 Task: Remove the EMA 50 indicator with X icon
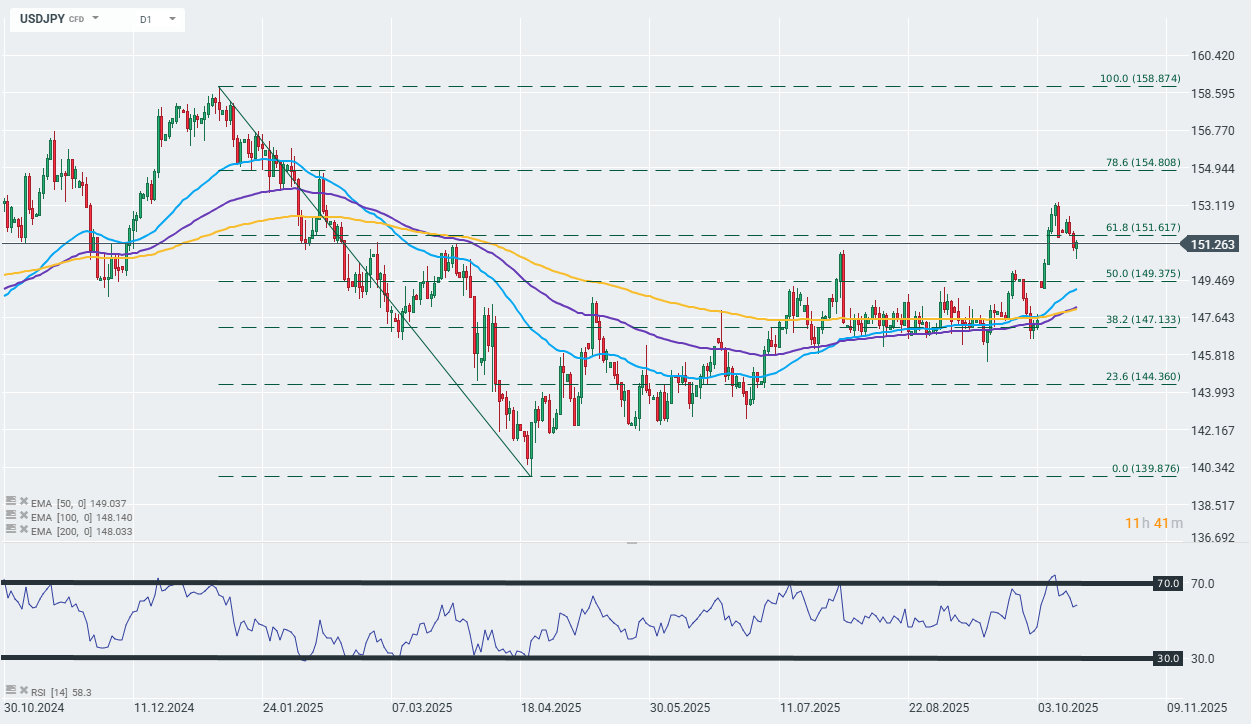[23, 501]
